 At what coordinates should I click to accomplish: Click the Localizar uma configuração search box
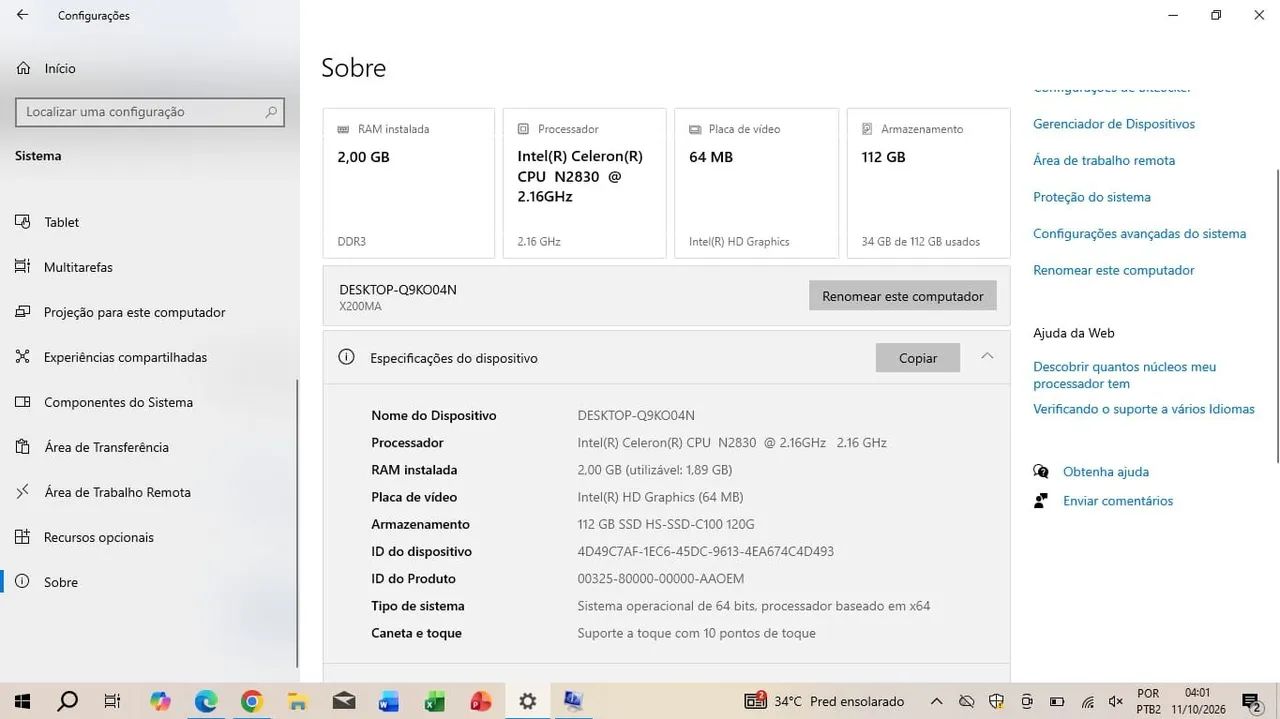150,112
